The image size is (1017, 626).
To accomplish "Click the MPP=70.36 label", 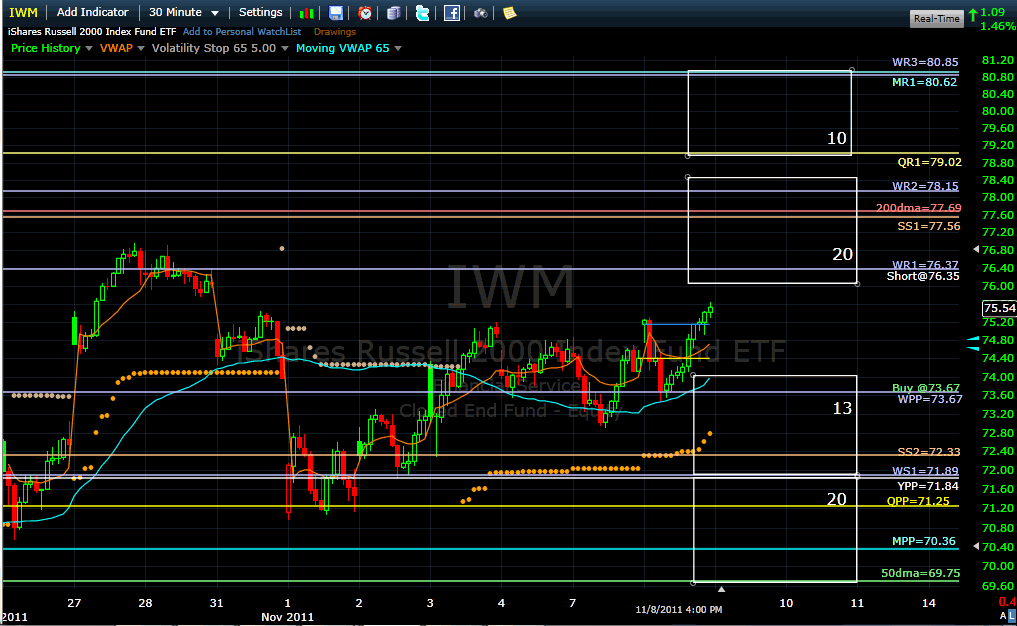I will coord(924,541).
